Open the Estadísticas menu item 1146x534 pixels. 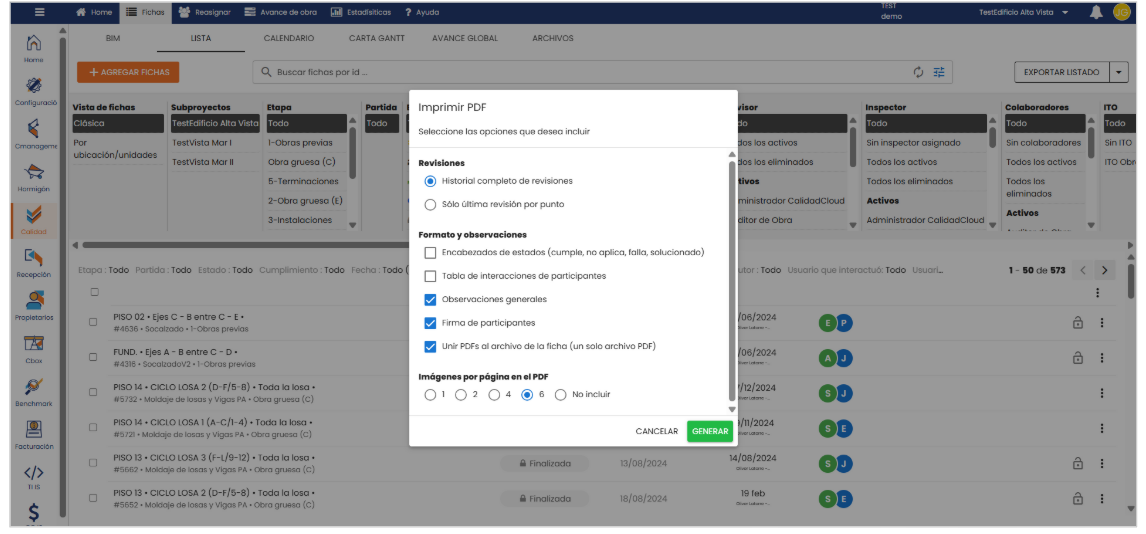(360, 12)
